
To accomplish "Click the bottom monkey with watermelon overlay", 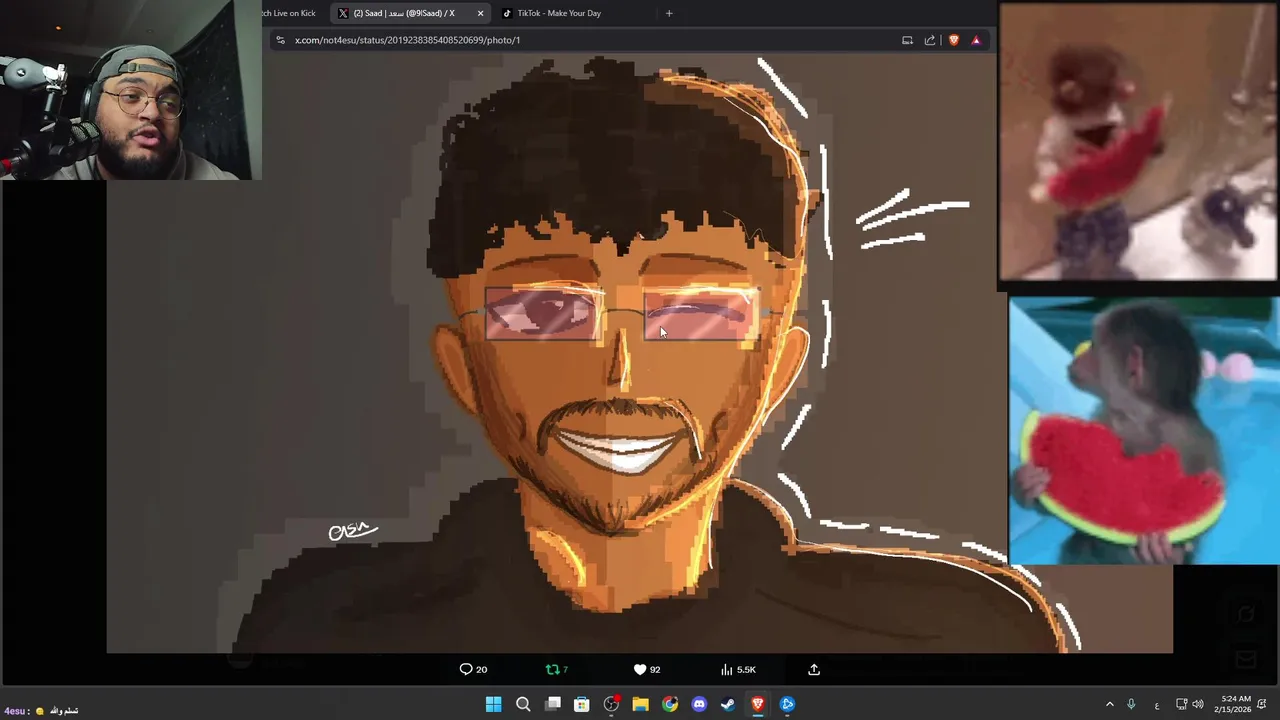I will [1144, 430].
